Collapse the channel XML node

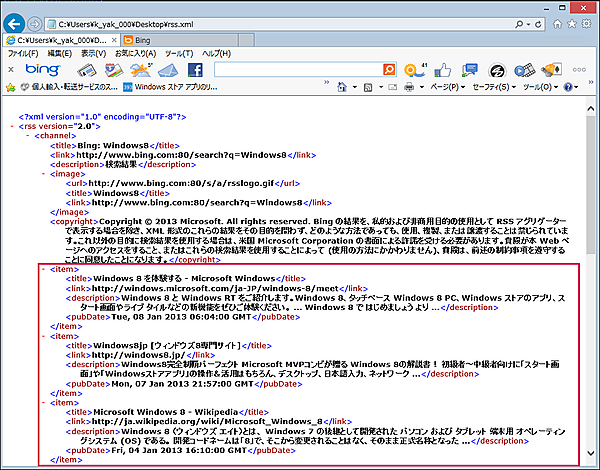[x=27, y=135]
